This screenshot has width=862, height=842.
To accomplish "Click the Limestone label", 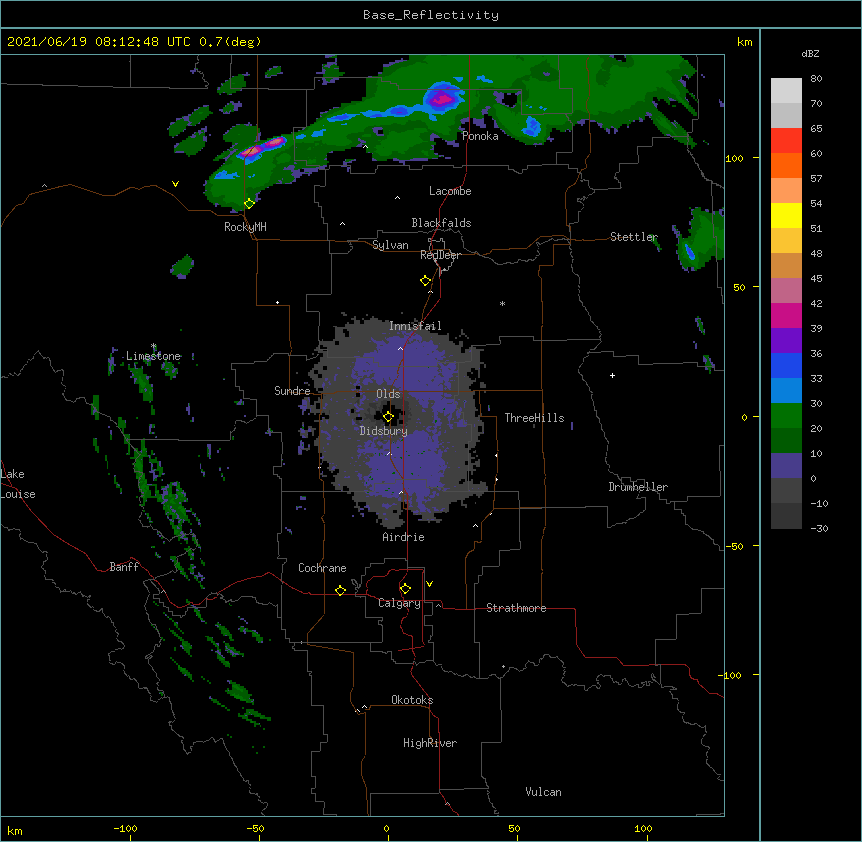I will [x=153, y=356].
